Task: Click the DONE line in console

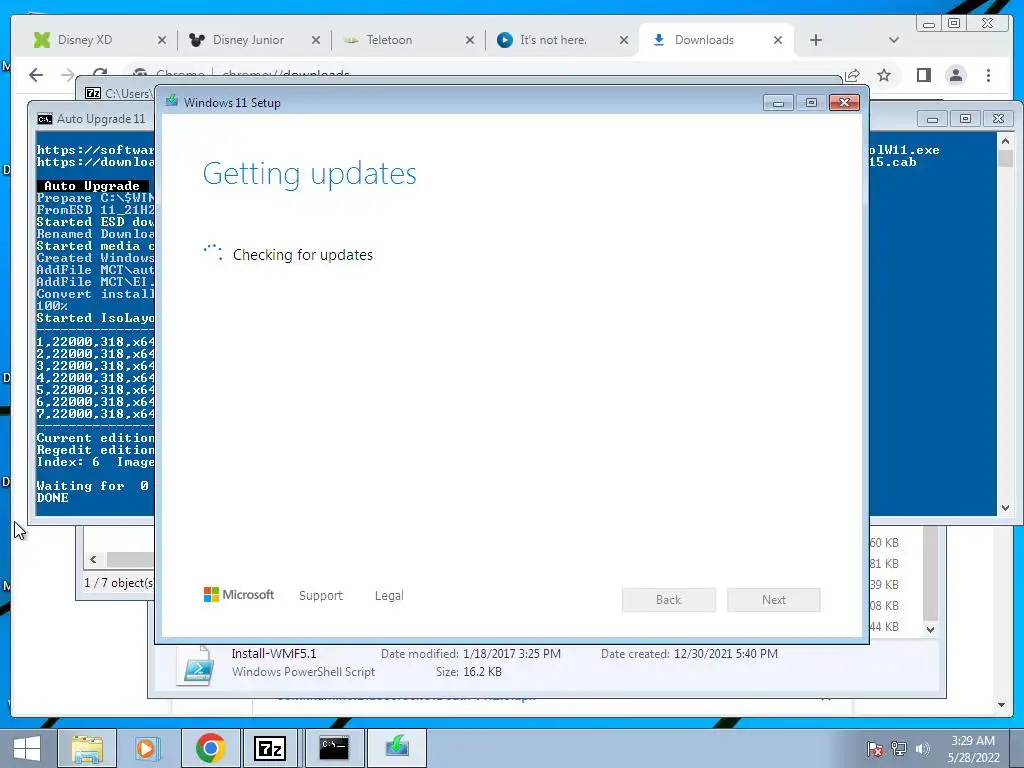Action: [52, 498]
